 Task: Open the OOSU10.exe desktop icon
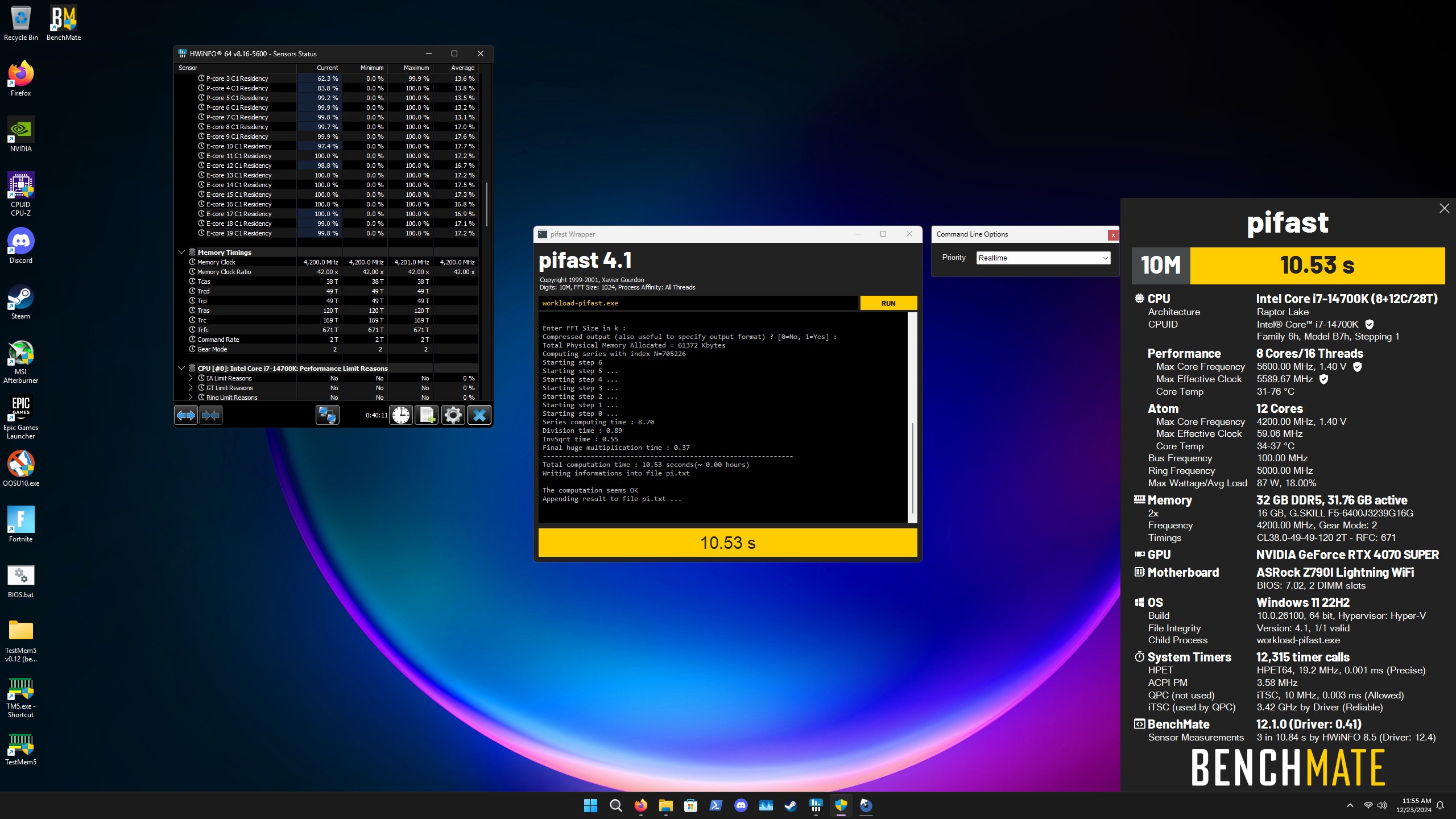(20, 469)
